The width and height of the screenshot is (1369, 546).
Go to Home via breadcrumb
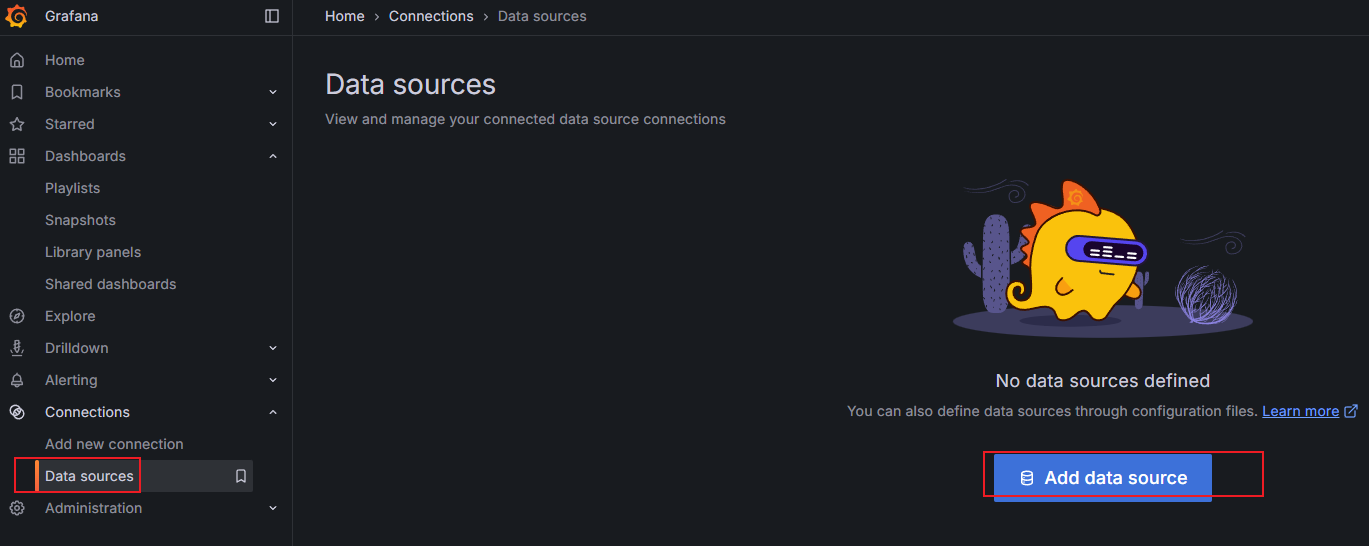click(345, 16)
